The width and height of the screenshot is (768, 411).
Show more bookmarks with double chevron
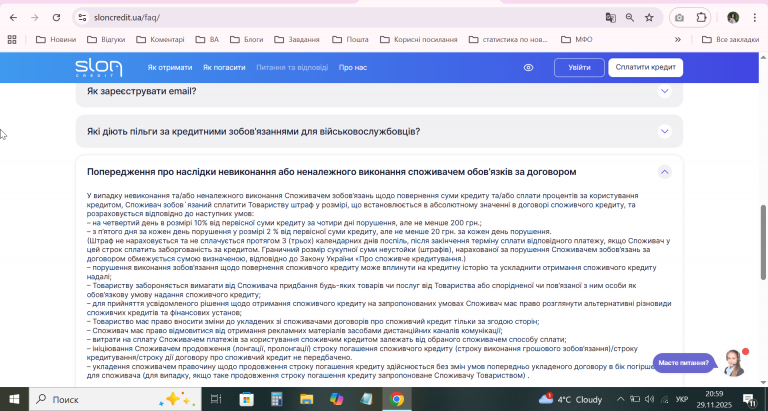[x=678, y=40]
